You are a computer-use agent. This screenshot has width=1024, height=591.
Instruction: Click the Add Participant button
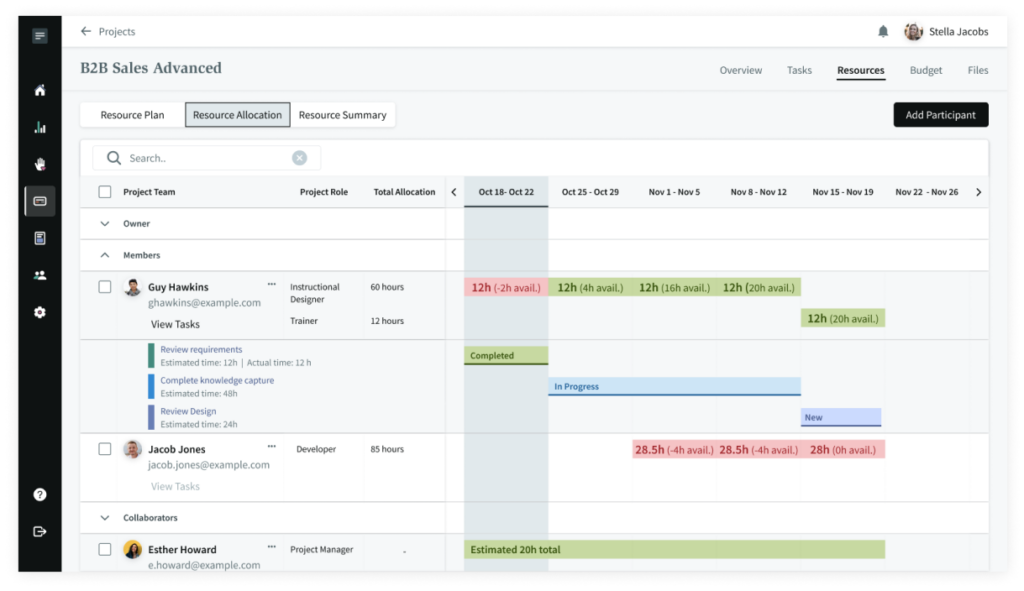(940, 115)
